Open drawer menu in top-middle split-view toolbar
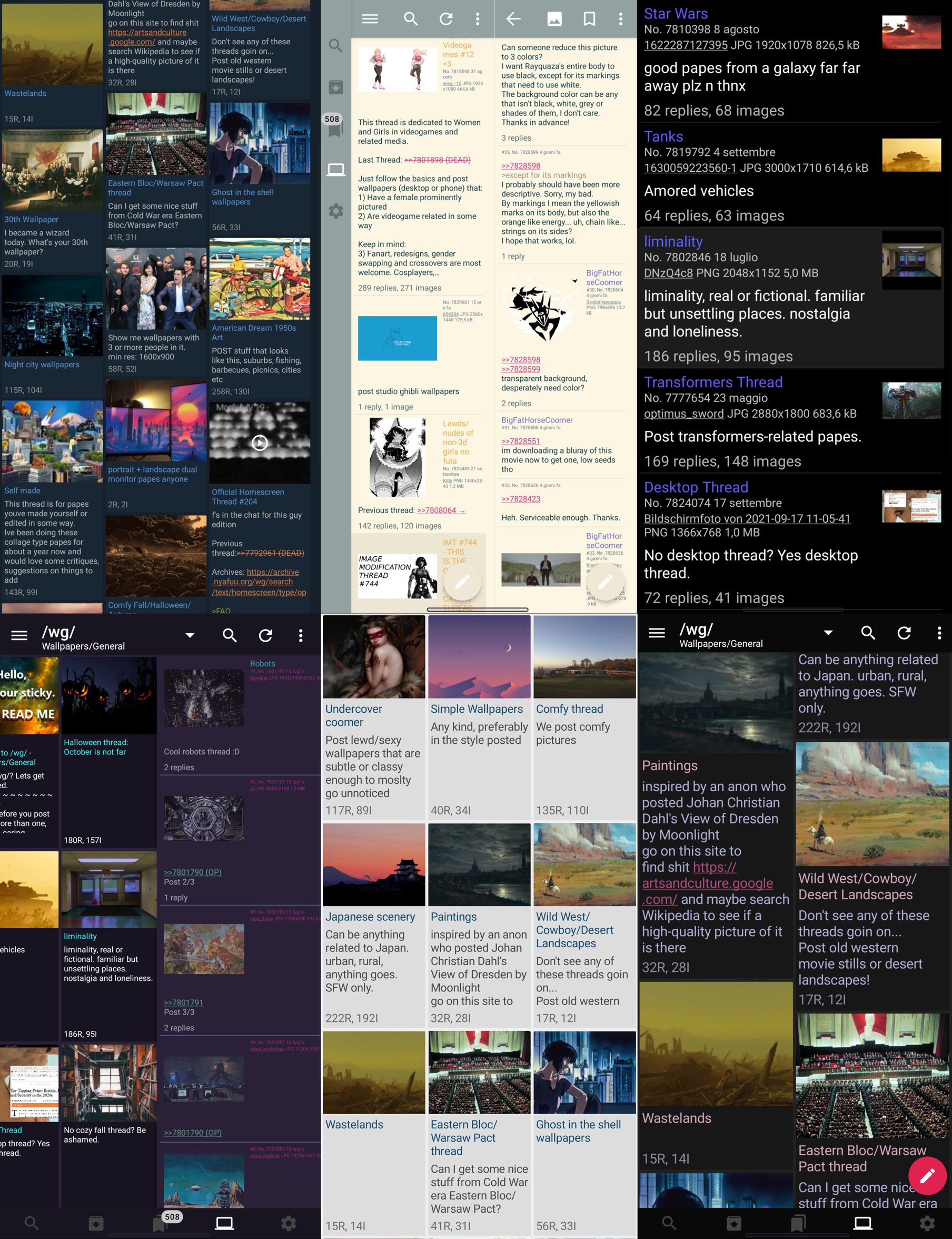Screen dimensions: 952x1239 pos(370,19)
